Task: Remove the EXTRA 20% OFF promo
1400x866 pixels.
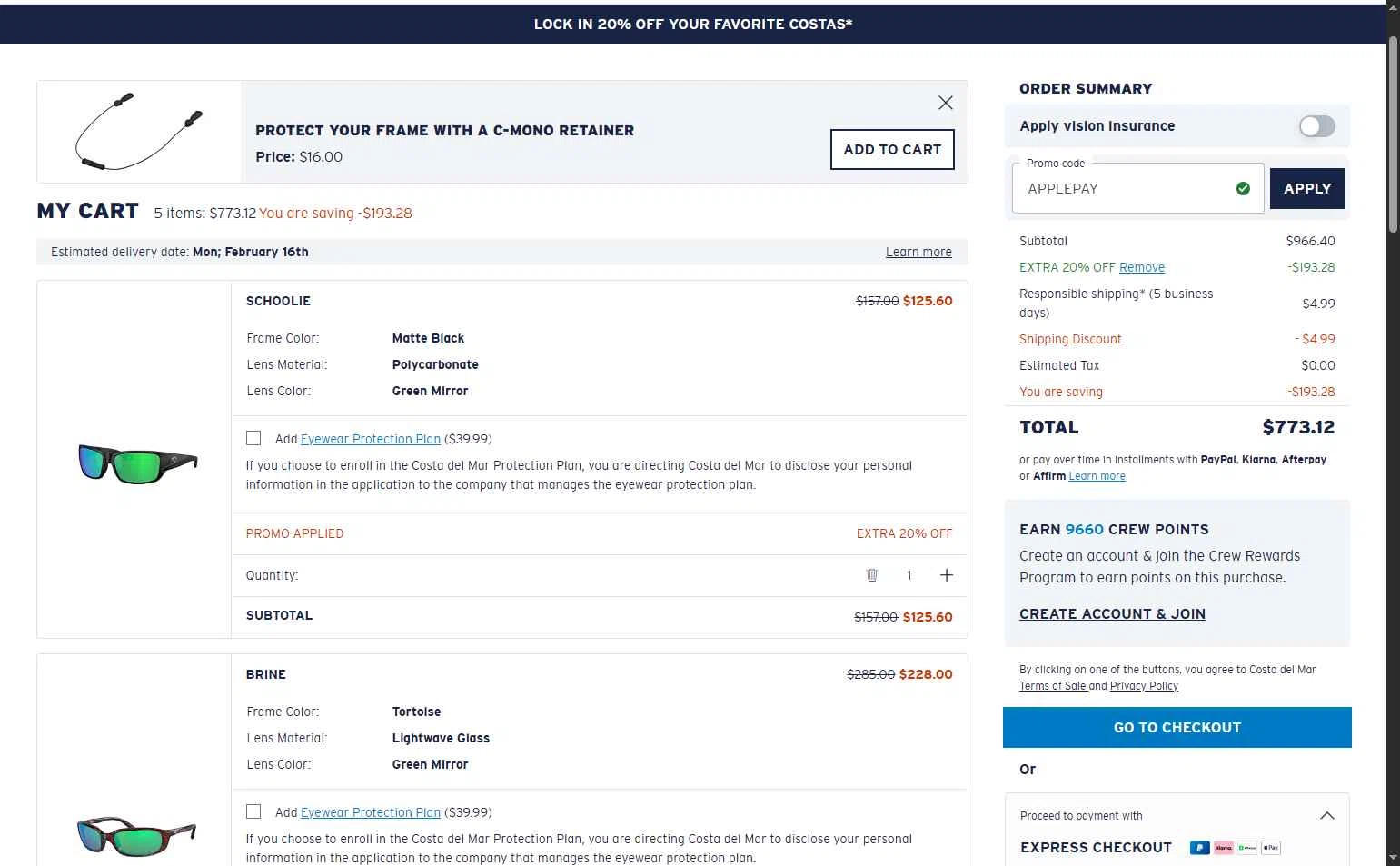Action: tap(1142, 267)
